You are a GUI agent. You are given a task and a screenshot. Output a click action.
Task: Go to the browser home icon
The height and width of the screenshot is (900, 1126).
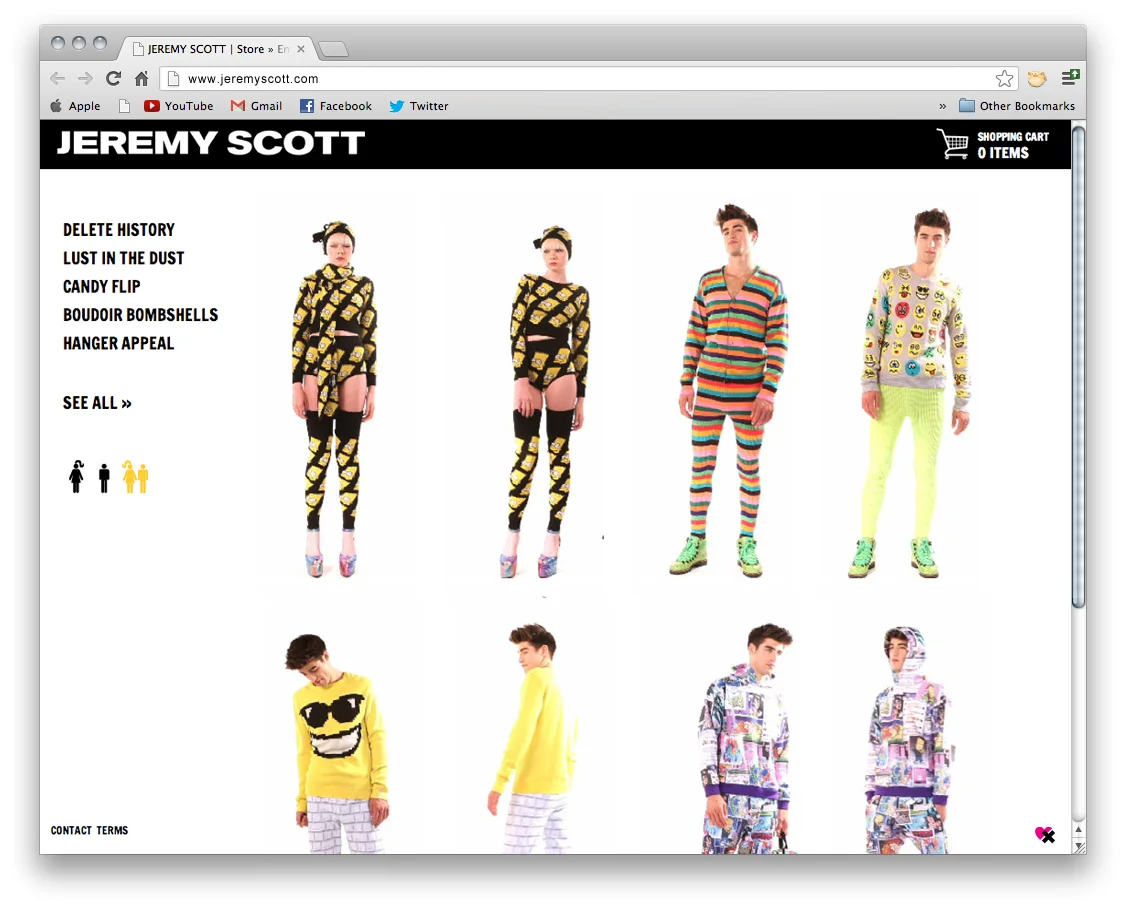(141, 78)
